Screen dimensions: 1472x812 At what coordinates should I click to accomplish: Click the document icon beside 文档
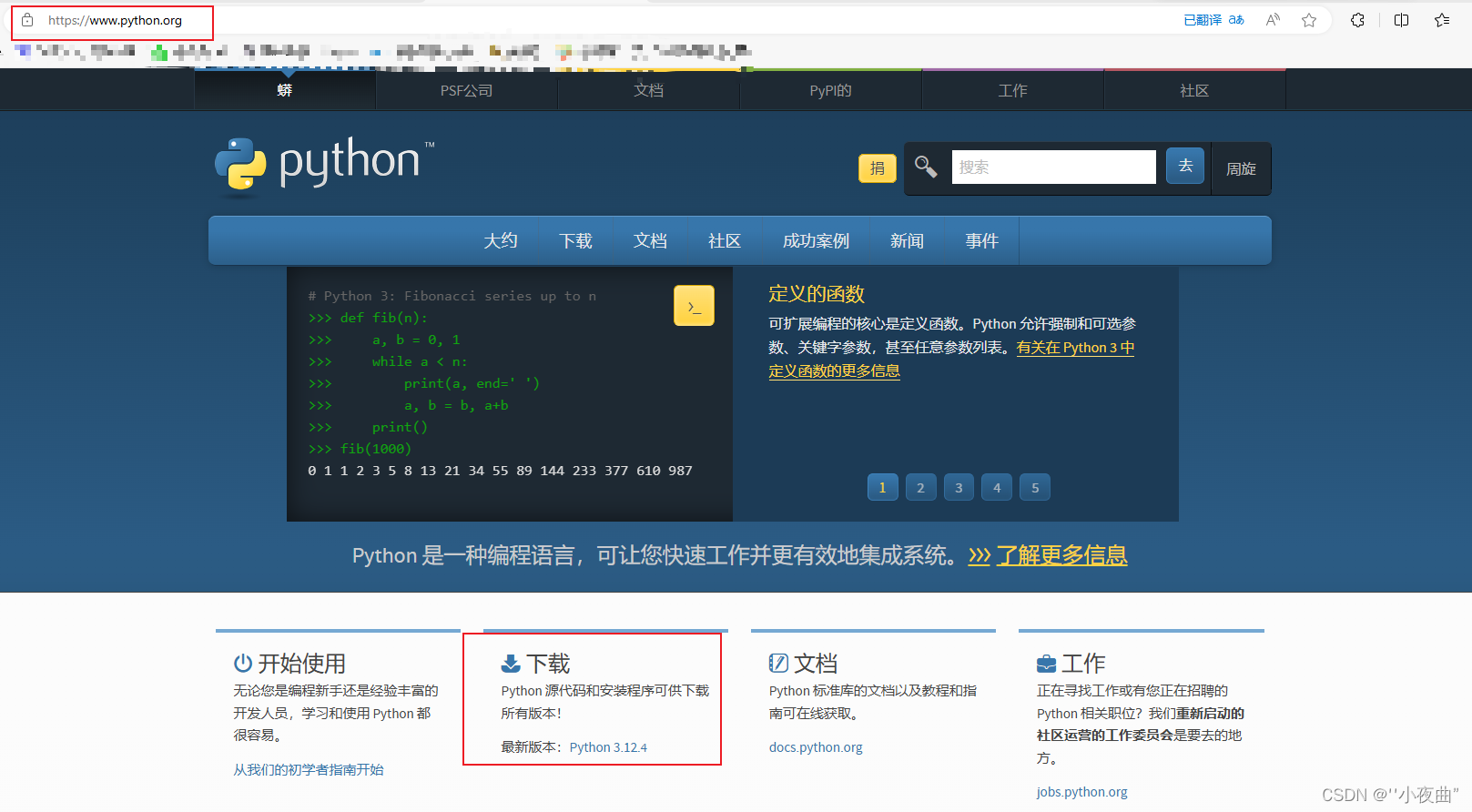(778, 663)
